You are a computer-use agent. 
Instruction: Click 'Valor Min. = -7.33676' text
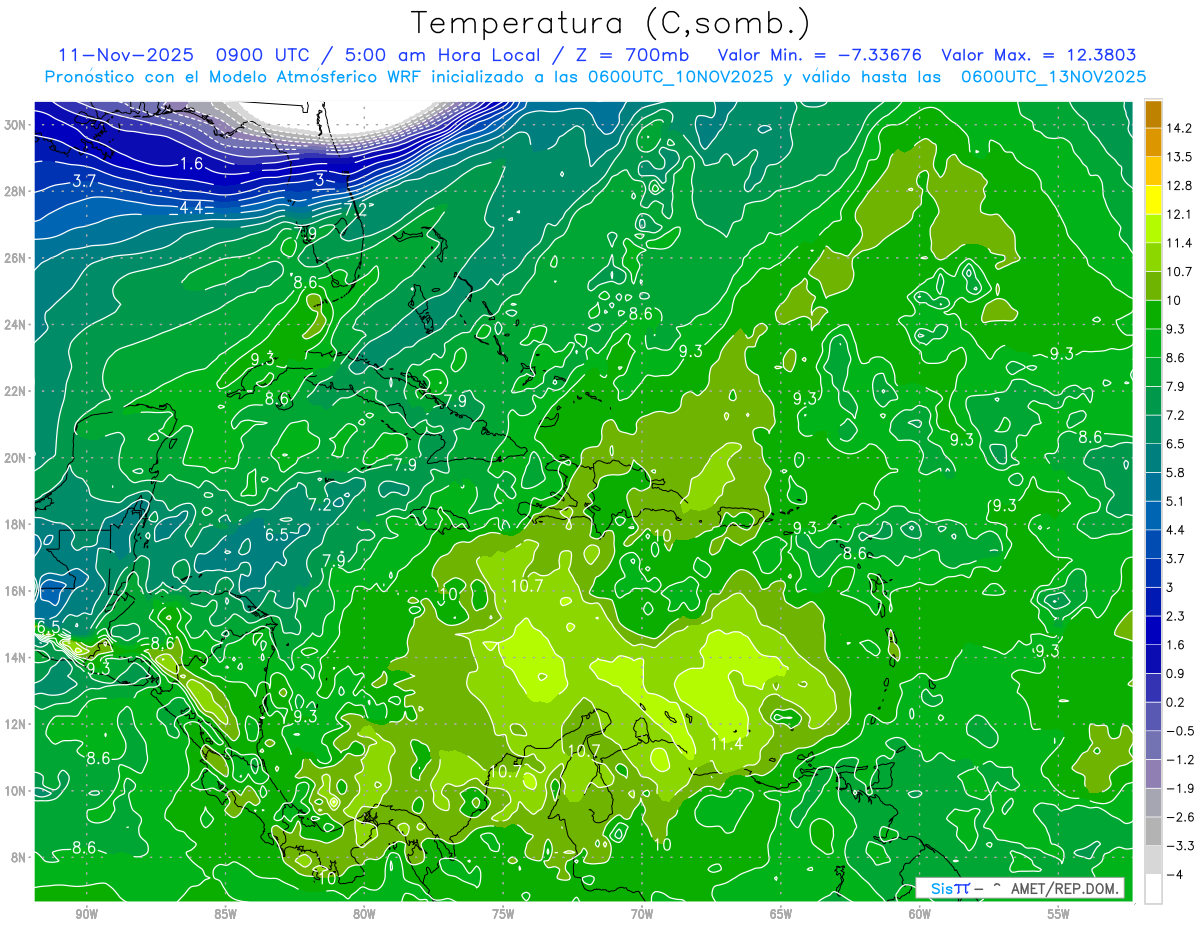point(820,55)
